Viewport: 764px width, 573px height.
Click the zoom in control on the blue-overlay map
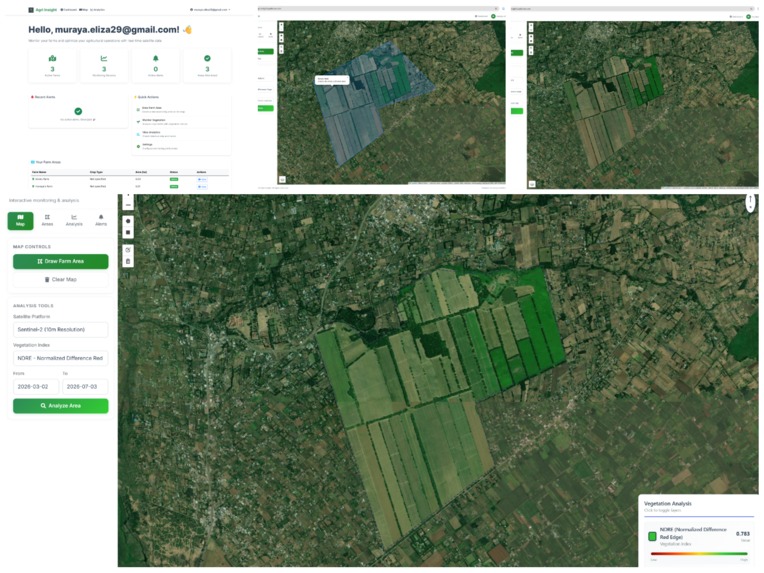[x=281, y=26]
